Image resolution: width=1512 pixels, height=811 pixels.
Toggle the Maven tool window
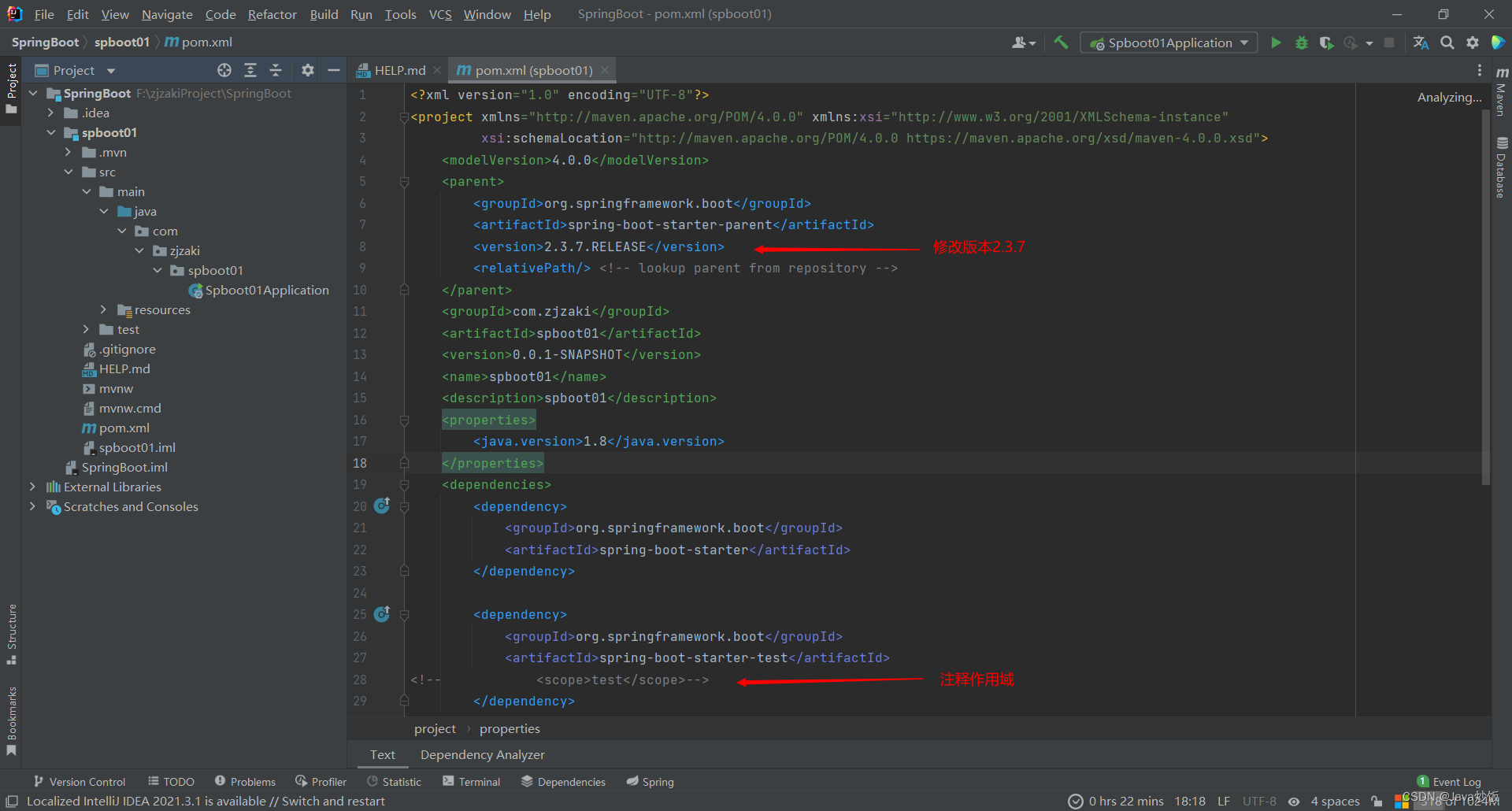coord(1502,91)
